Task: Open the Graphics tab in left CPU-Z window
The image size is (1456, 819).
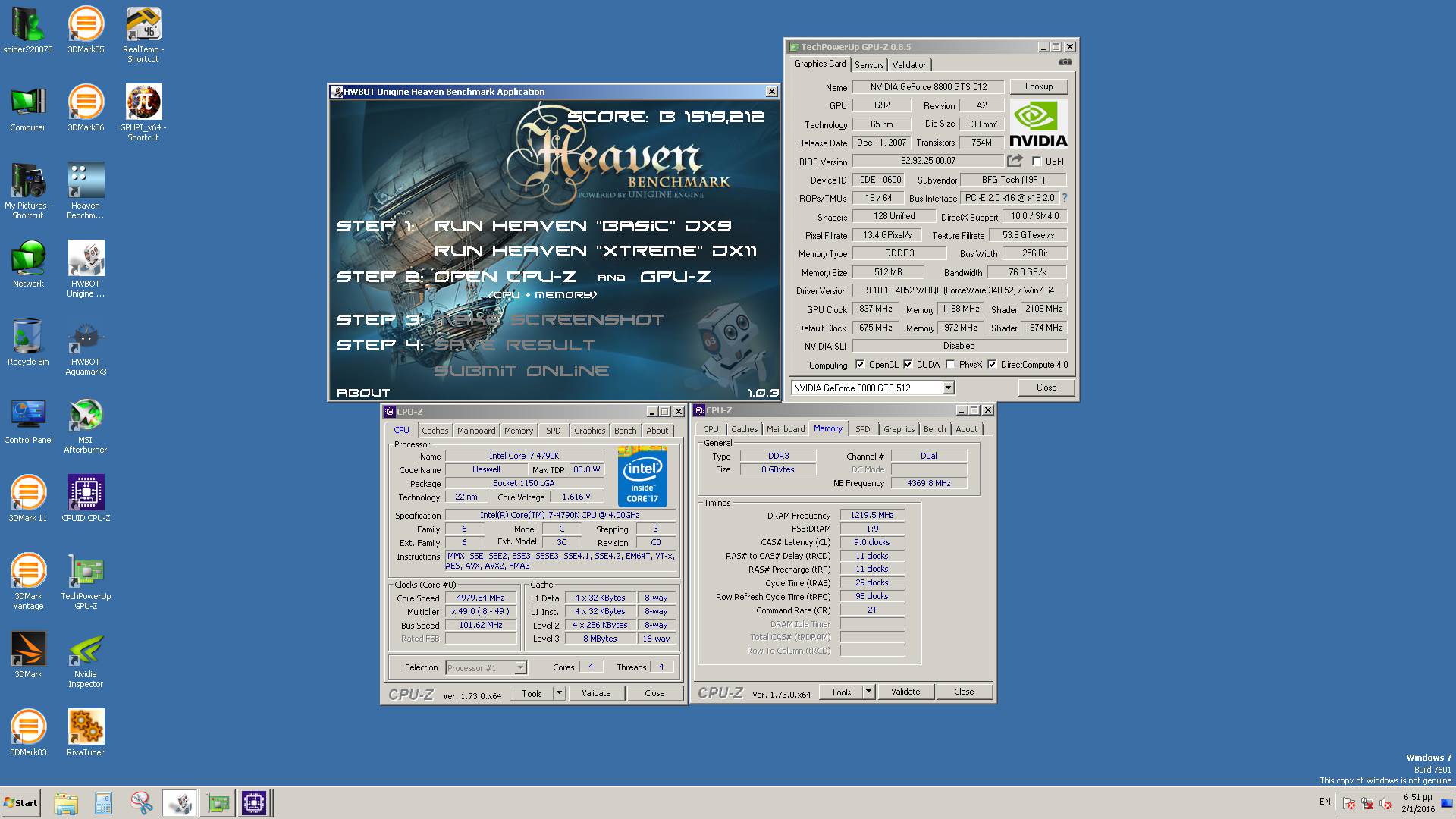Action: pos(589,431)
